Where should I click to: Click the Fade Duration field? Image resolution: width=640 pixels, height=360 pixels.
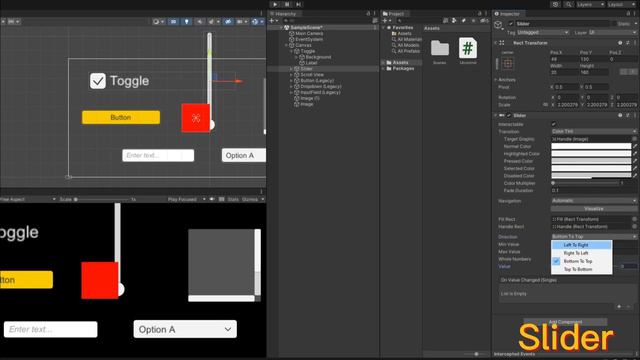[594, 191]
